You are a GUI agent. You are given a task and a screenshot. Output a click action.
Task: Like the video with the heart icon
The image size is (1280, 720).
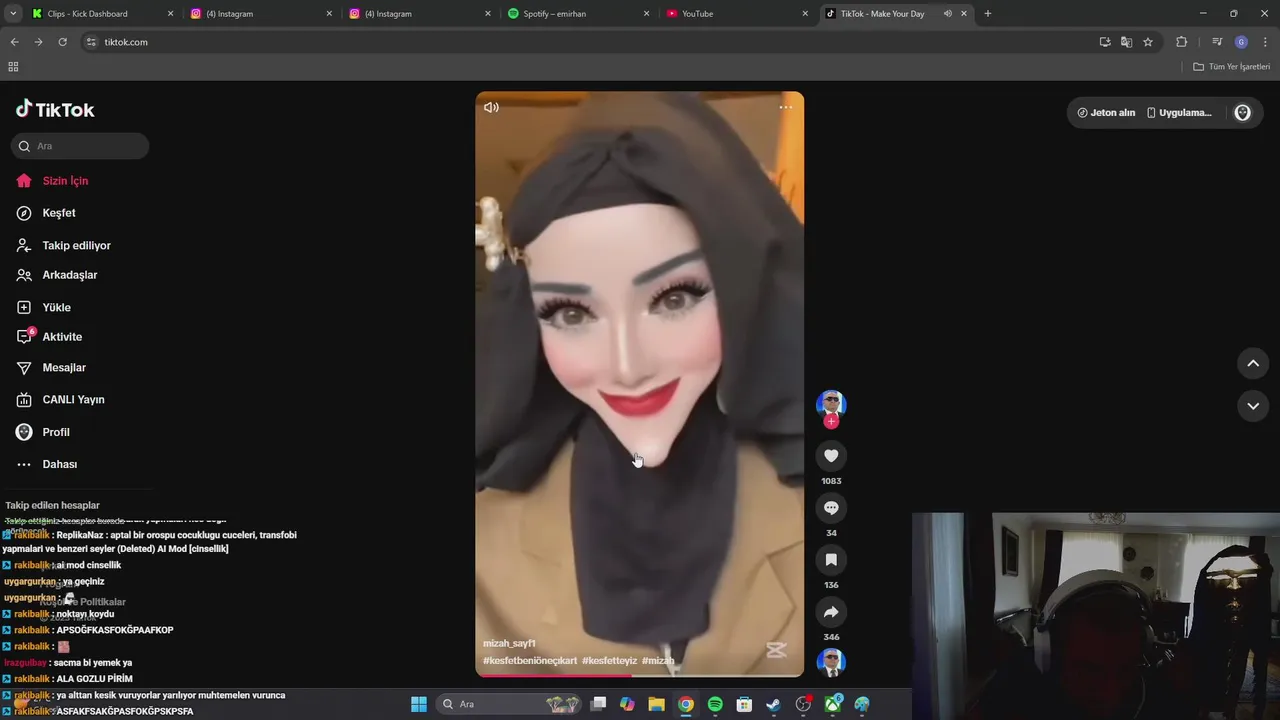tap(831, 456)
